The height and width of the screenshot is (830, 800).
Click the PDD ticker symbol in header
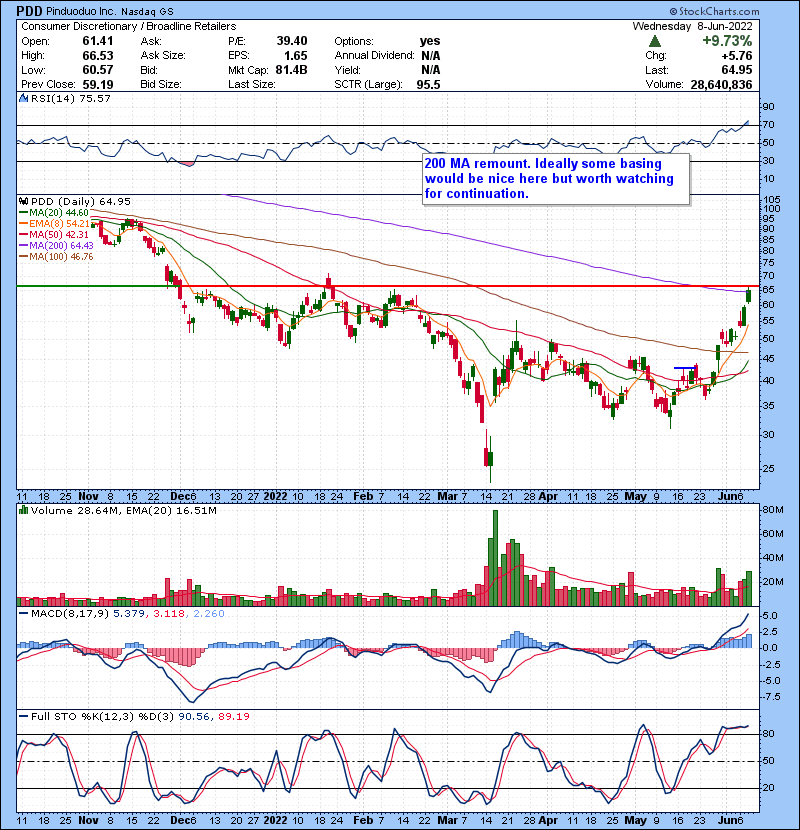31,9
